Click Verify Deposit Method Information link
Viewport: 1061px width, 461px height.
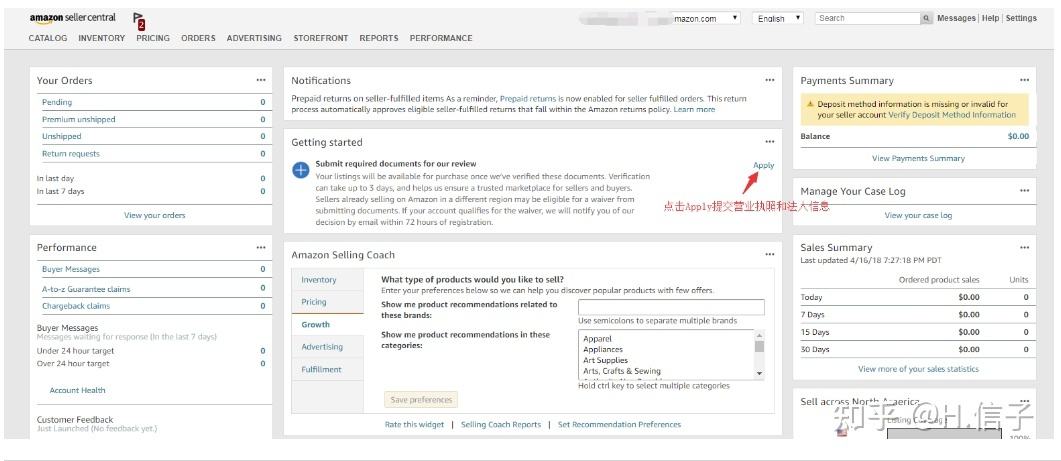[x=952, y=115]
